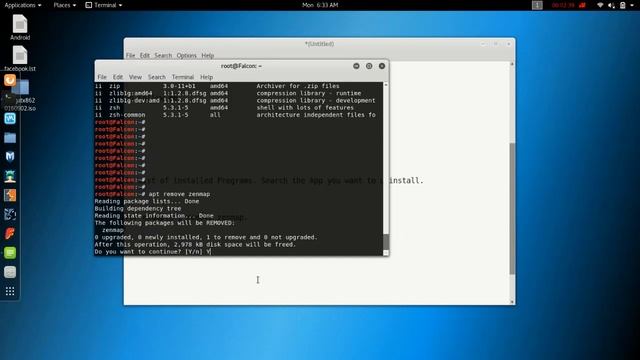The width and height of the screenshot is (640, 360).
Task: Open Help menu in the Untitled editor window
Action: 207,56
